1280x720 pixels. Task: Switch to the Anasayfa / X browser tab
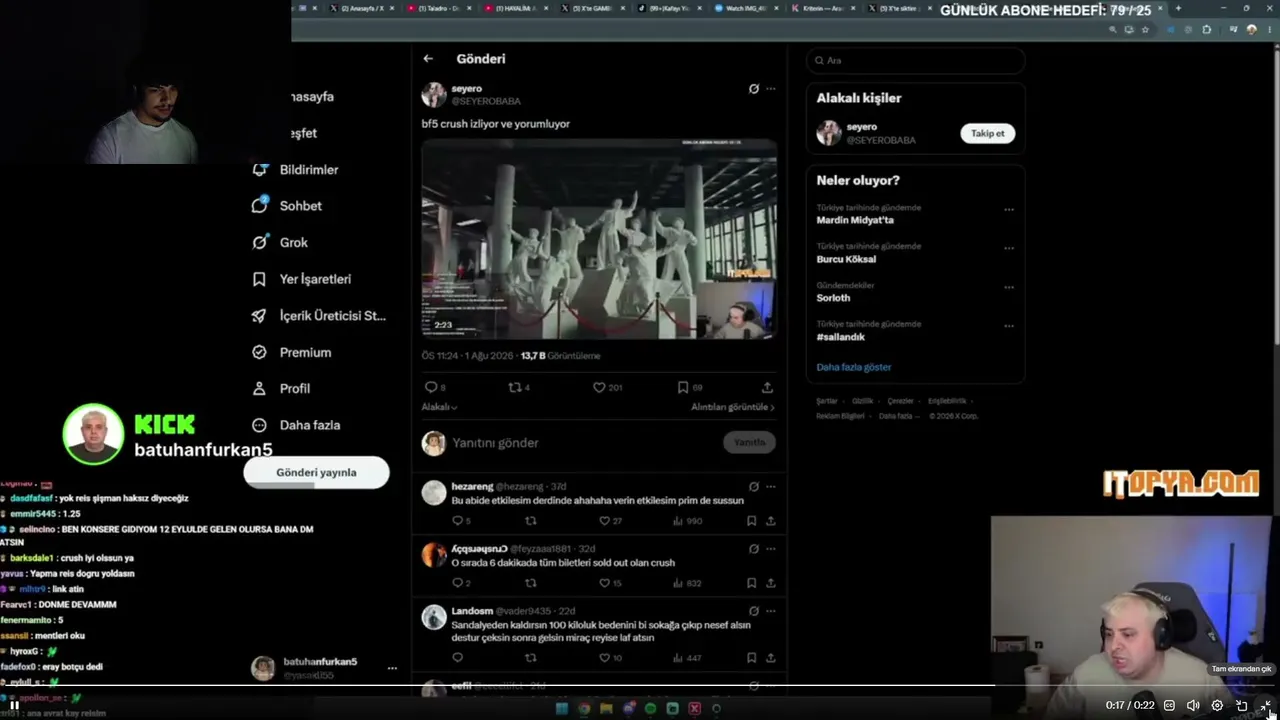point(361,8)
